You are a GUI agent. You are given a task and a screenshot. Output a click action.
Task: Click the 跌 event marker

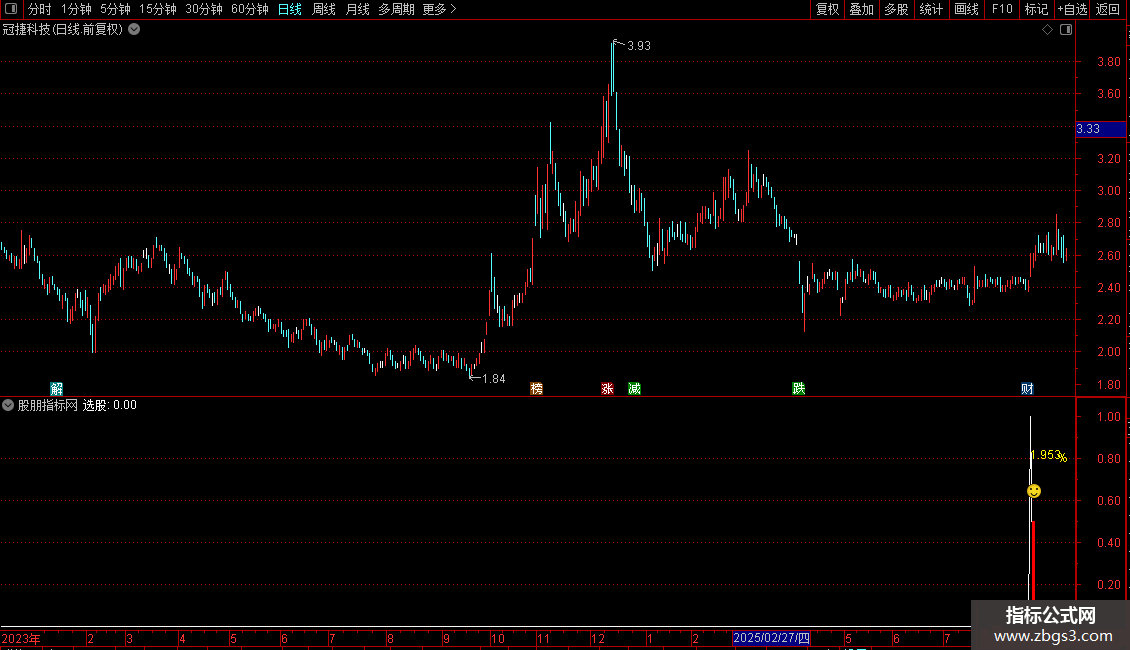[798, 389]
